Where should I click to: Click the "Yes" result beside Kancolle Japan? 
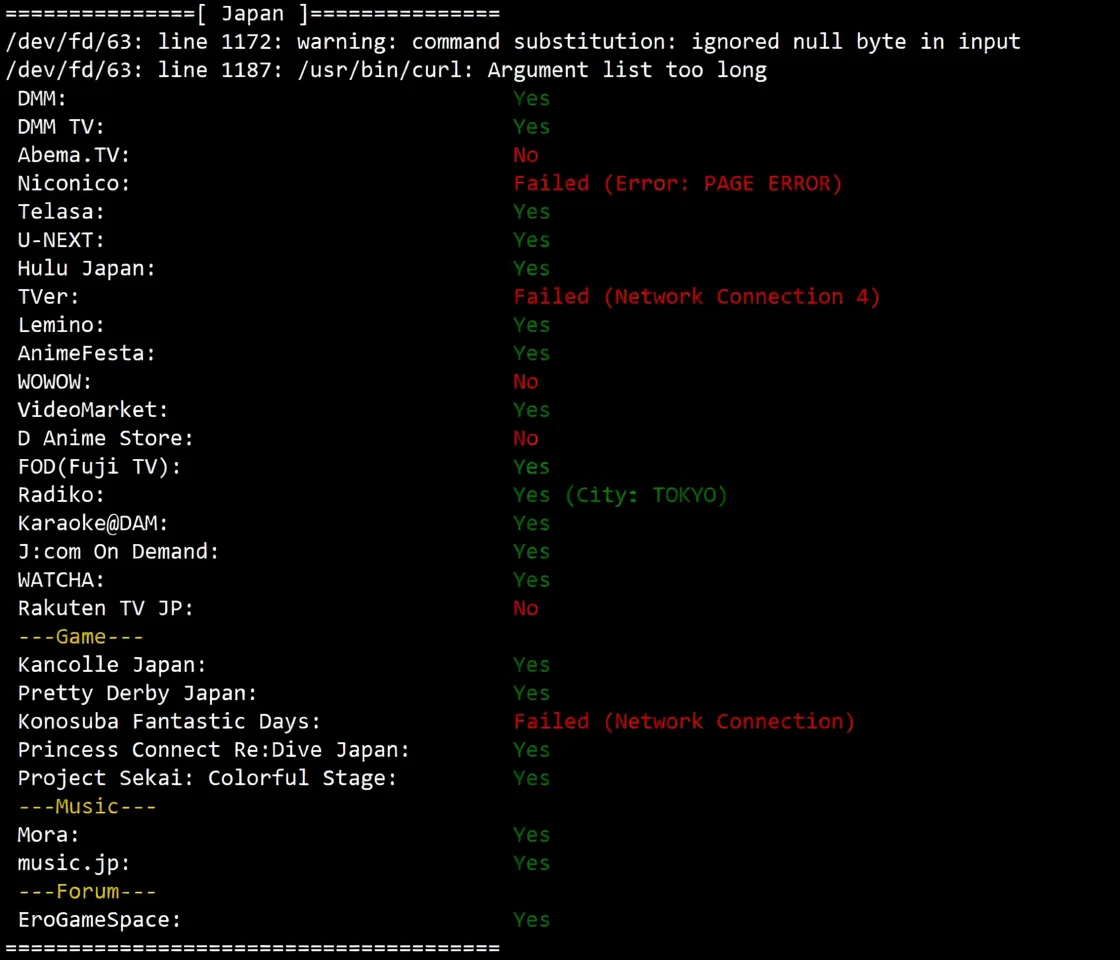click(x=531, y=665)
